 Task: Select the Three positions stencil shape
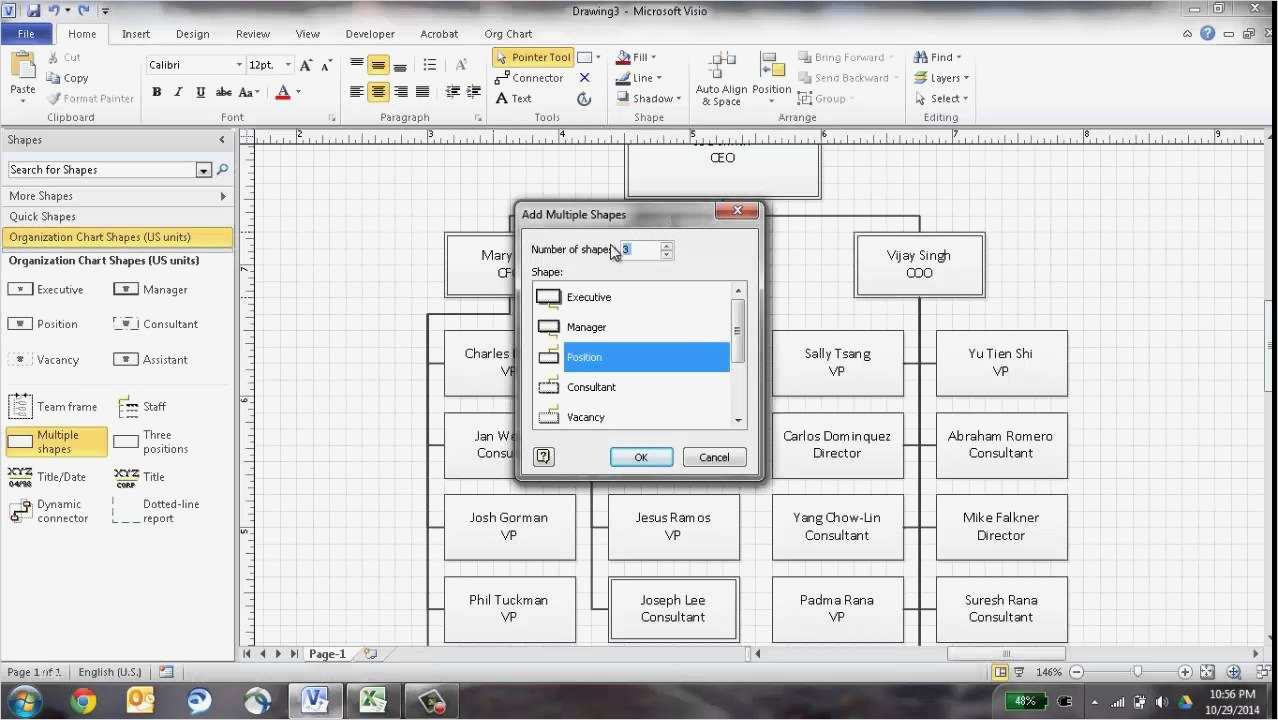(151, 442)
